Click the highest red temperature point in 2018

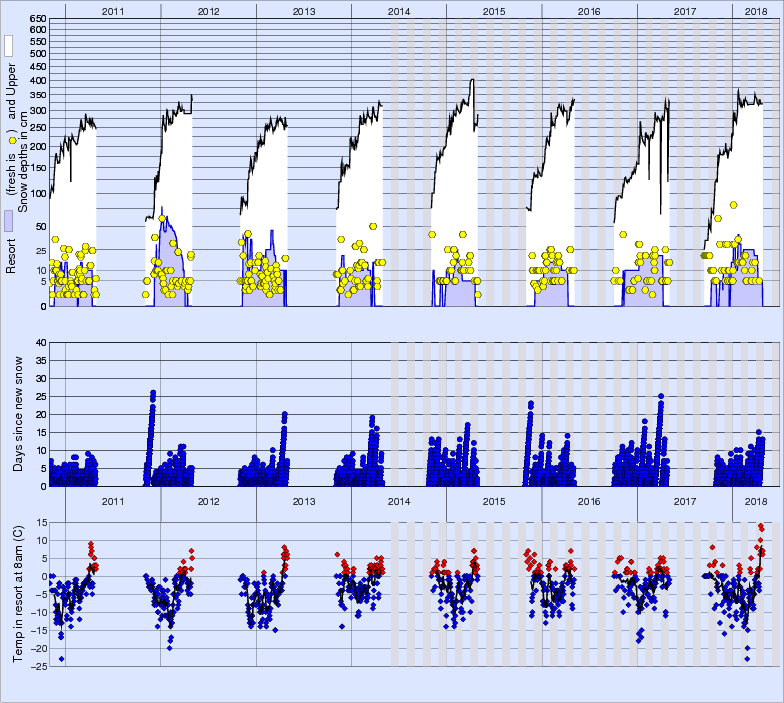761,526
